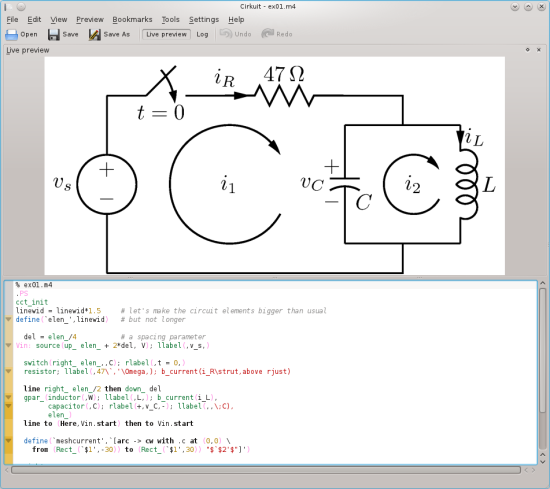550x489 pixels.
Task: Click 'line right_ elen_/2 then down_ del'
Action: tap(92, 389)
